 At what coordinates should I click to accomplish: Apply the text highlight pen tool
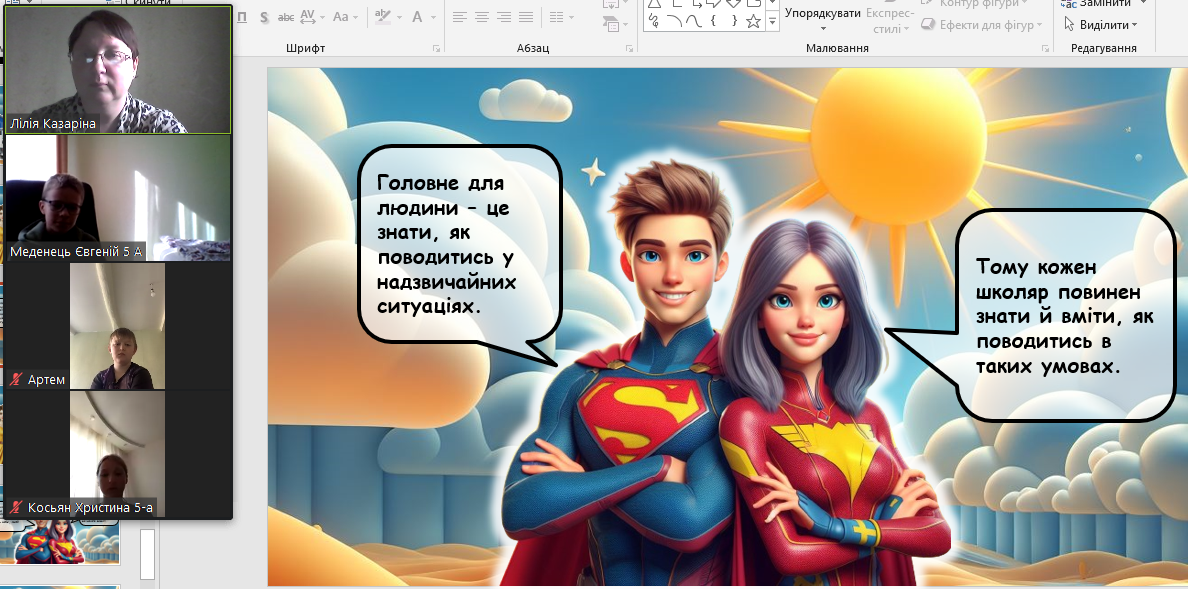click(383, 17)
